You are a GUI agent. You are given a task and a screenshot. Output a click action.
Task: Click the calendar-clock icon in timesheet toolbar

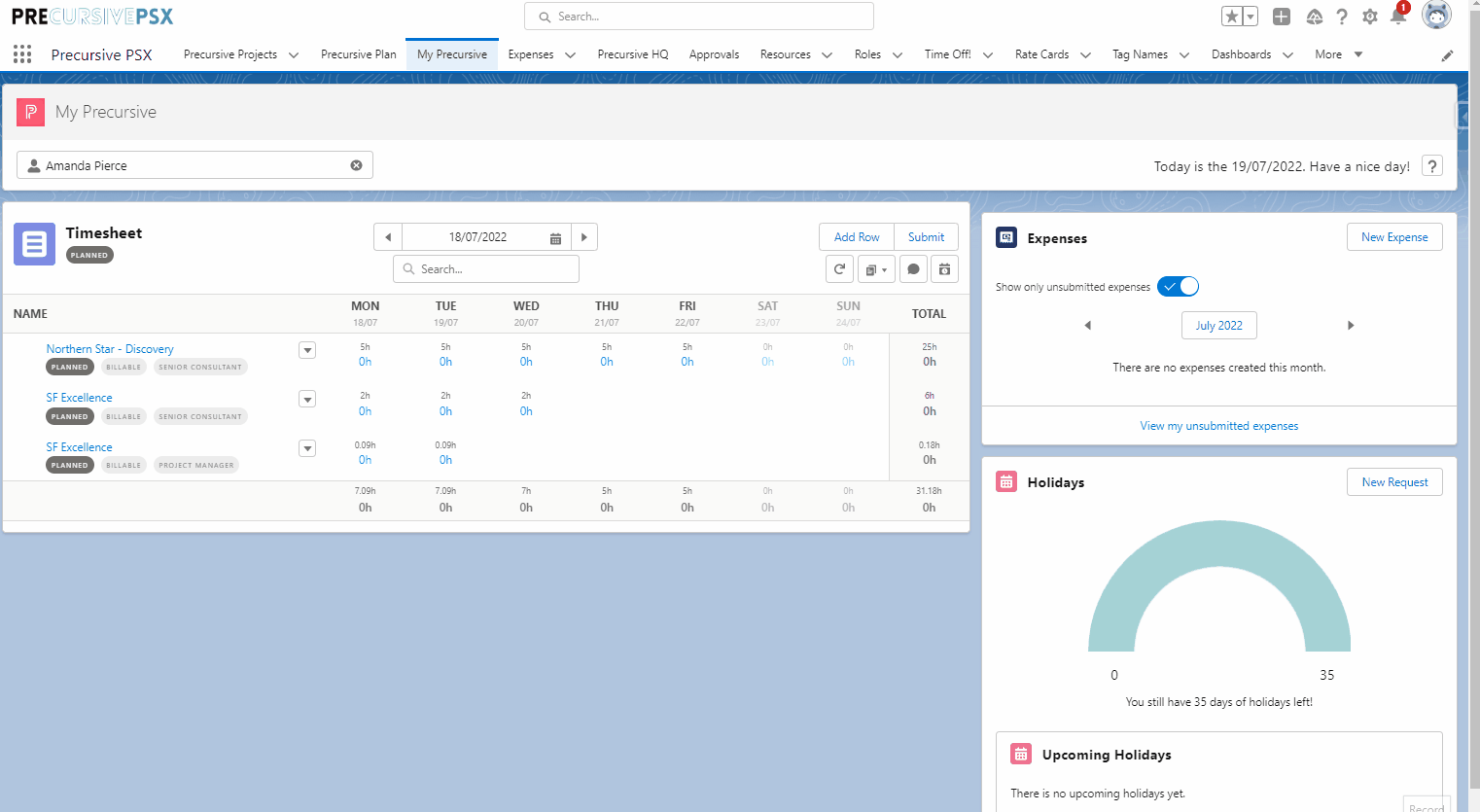tap(944, 269)
